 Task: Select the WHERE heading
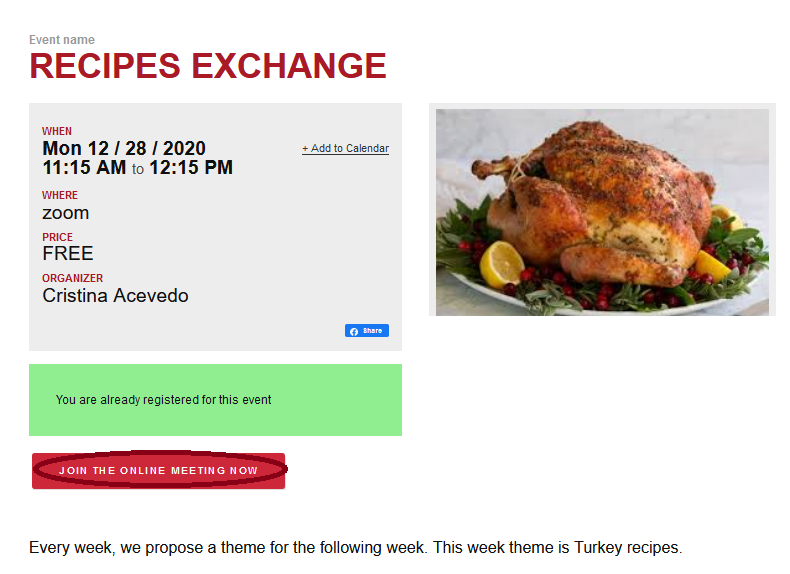(x=60, y=195)
